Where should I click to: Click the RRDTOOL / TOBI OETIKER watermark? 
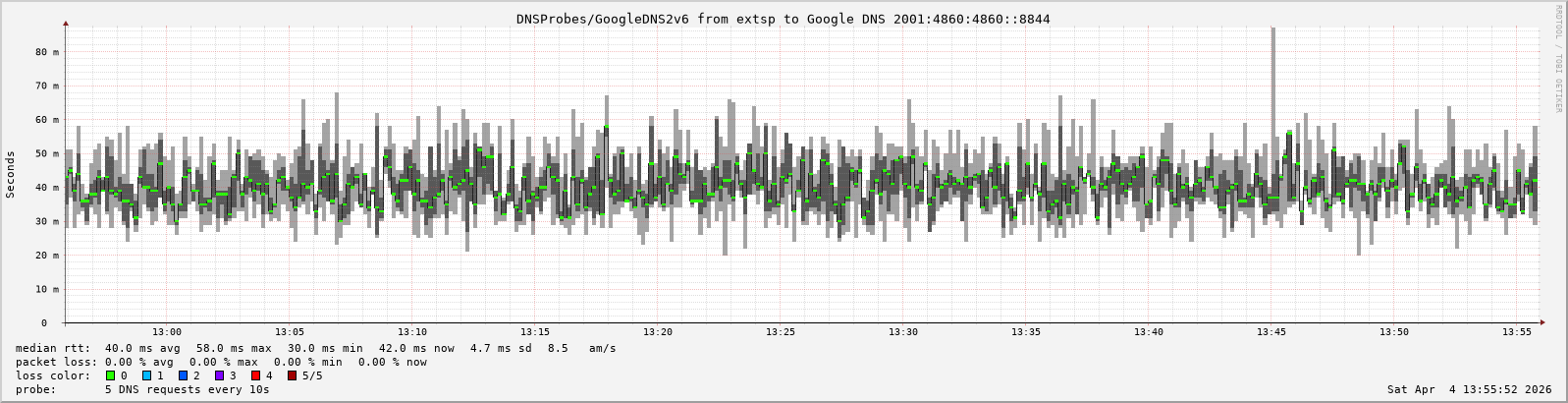click(1557, 59)
